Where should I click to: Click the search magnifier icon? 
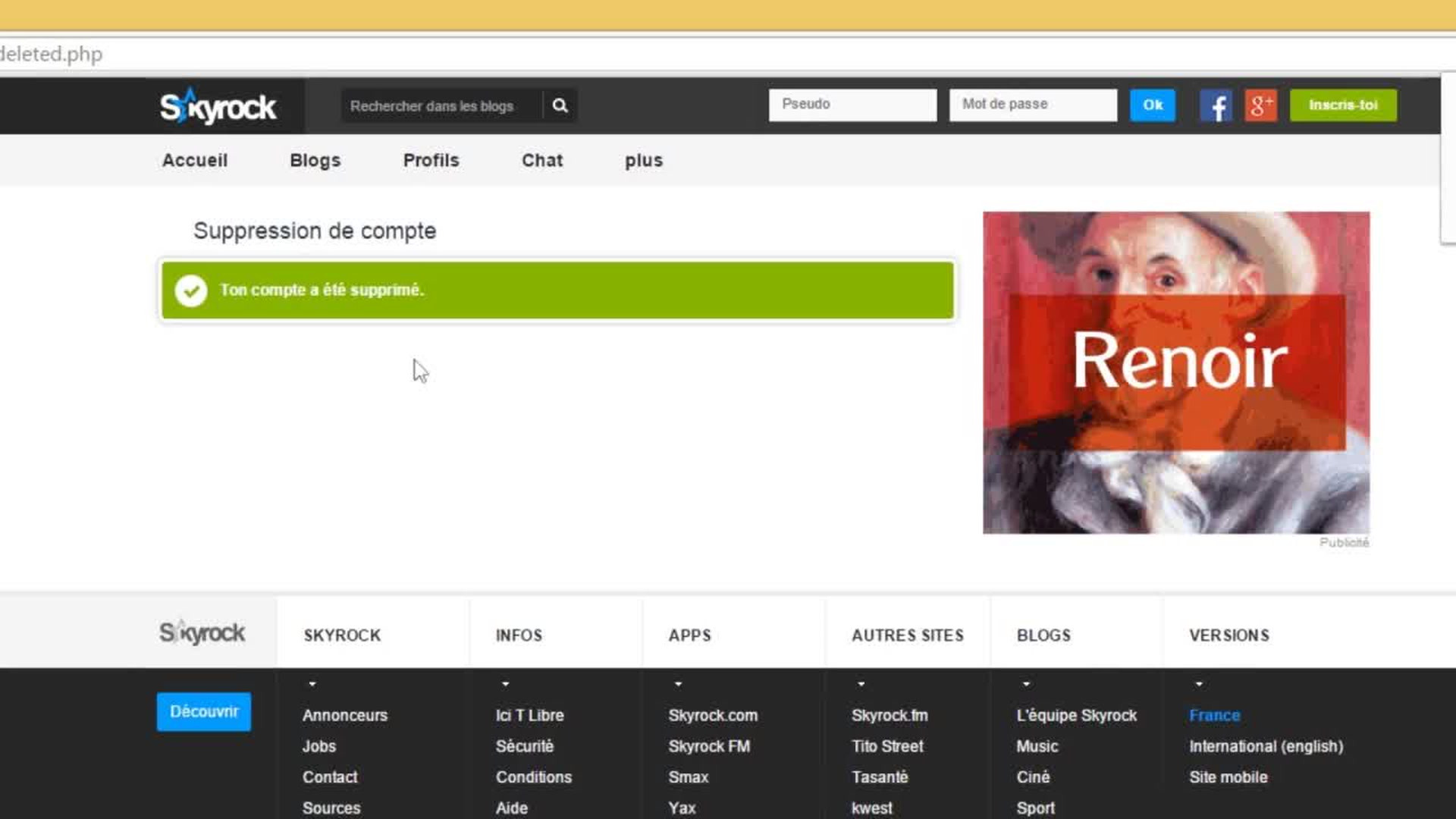click(x=560, y=105)
